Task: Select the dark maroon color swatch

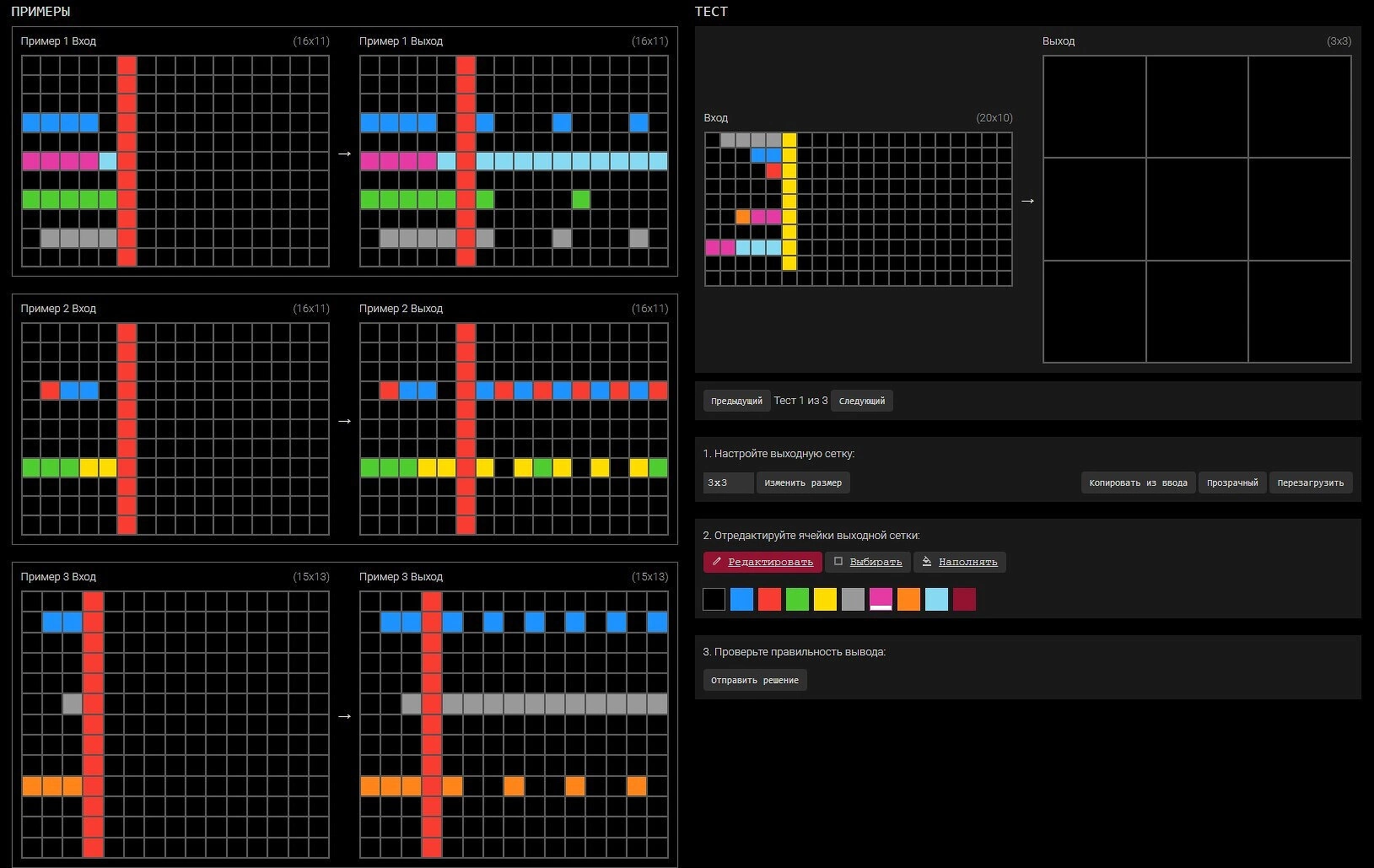Action: [x=964, y=600]
